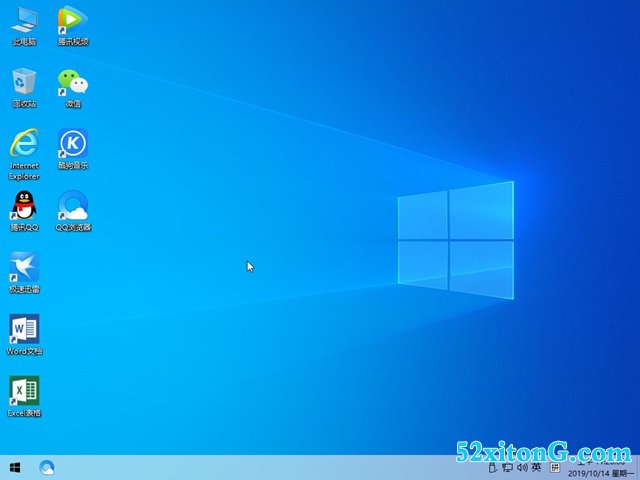Select the Tencent Video (腾讯视频) shortcut
Screen dimensions: 640x480
pos(72,22)
